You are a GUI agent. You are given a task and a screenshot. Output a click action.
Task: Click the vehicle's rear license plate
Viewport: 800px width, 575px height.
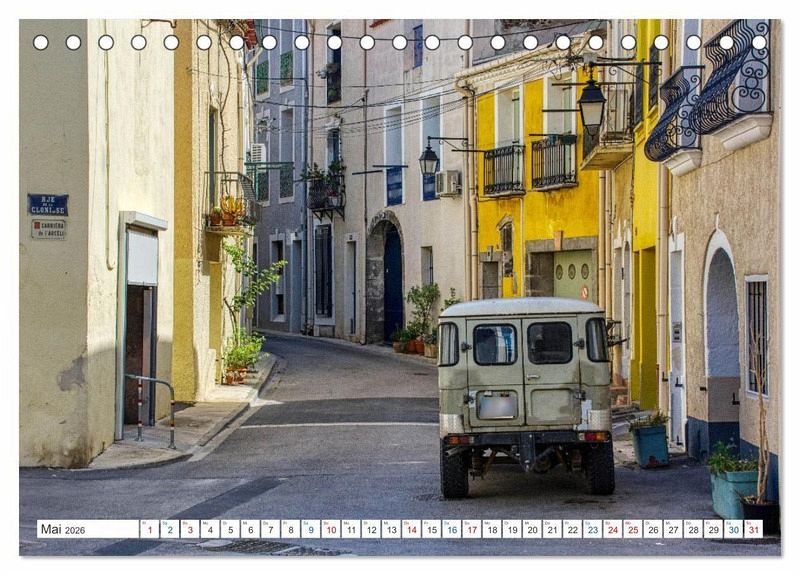[496, 405]
